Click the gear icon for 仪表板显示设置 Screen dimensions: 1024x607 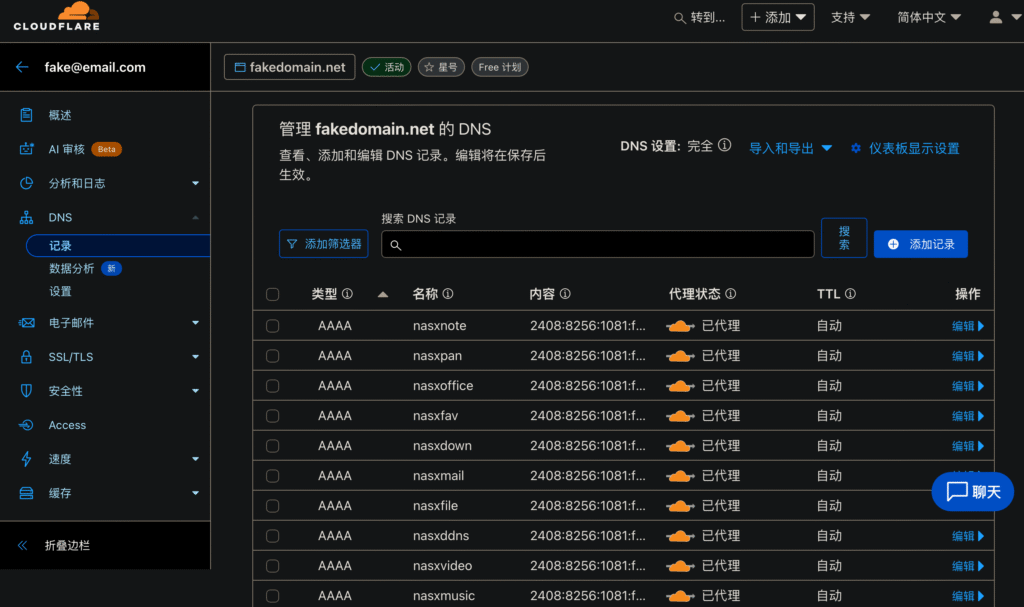pyautogui.click(x=855, y=148)
